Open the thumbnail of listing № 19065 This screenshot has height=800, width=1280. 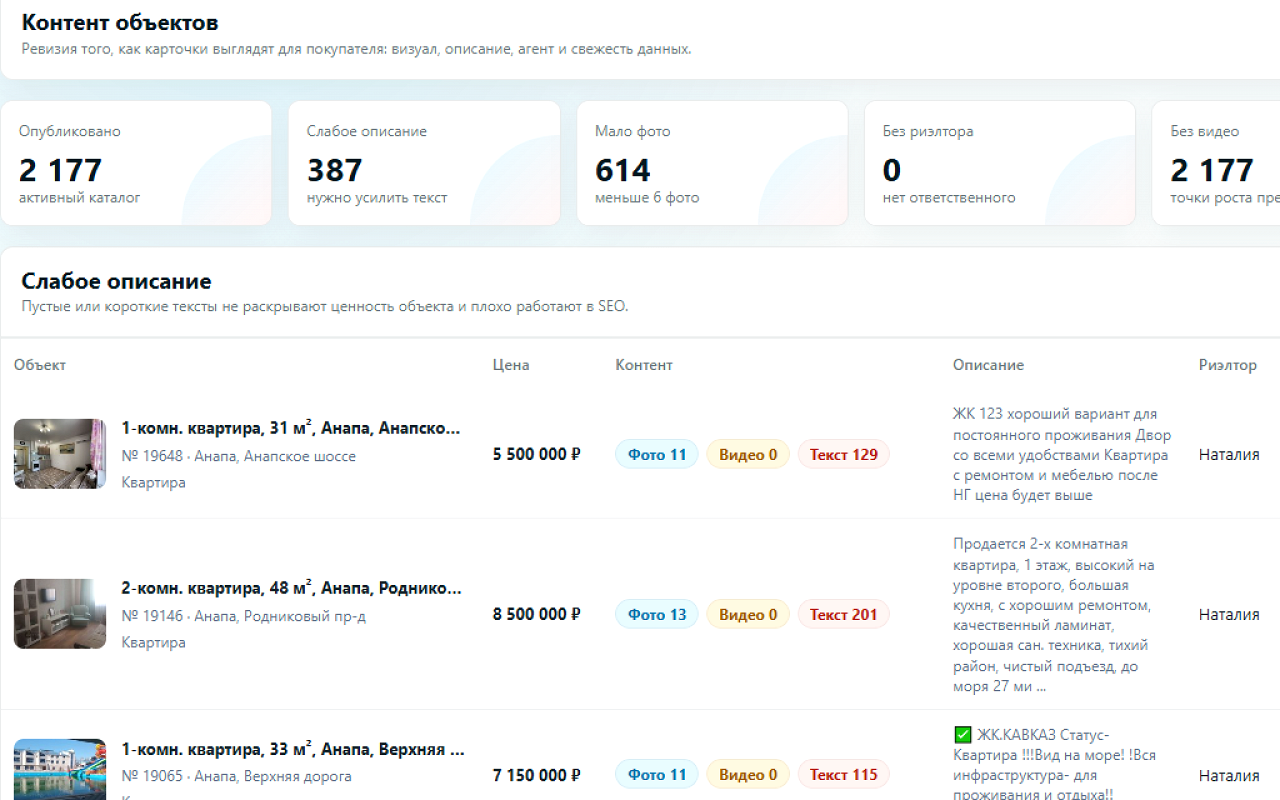pyautogui.click(x=60, y=770)
